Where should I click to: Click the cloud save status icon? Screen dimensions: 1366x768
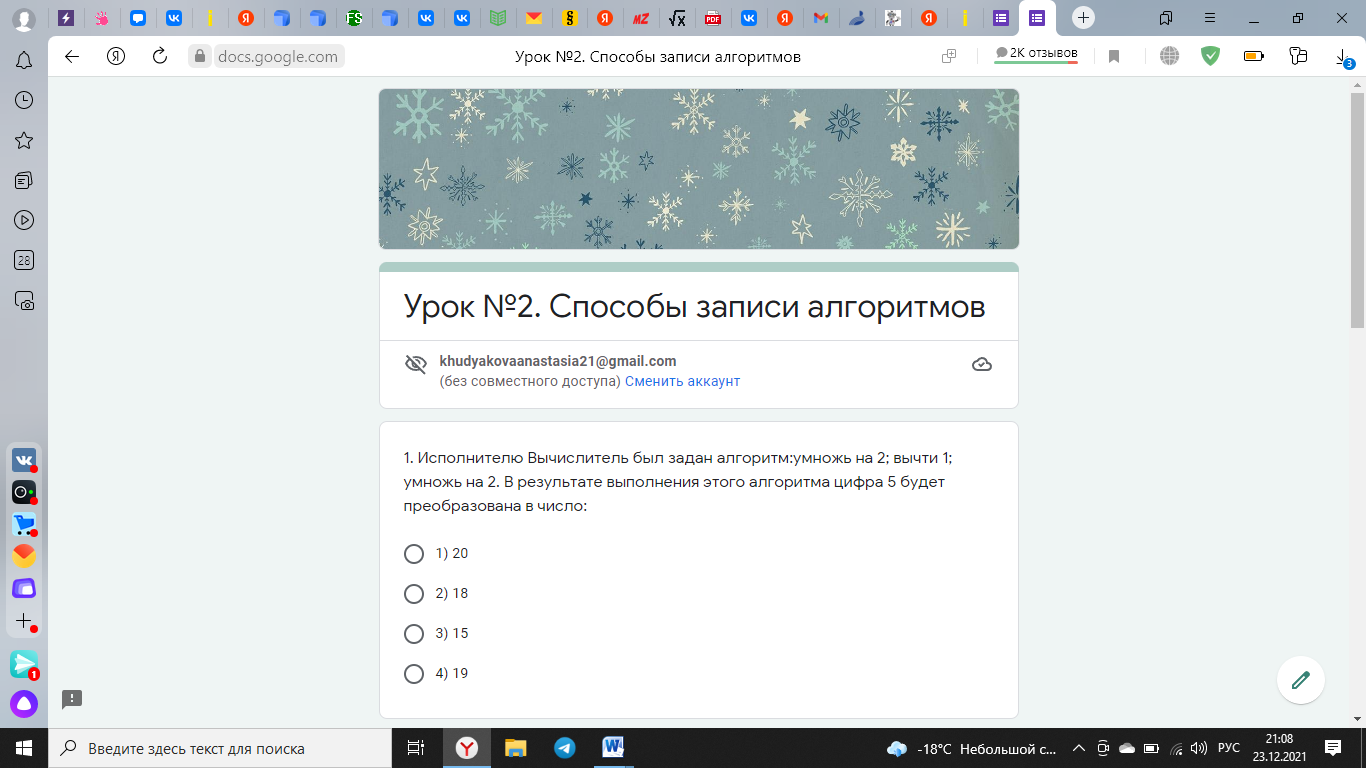[x=981, y=364]
